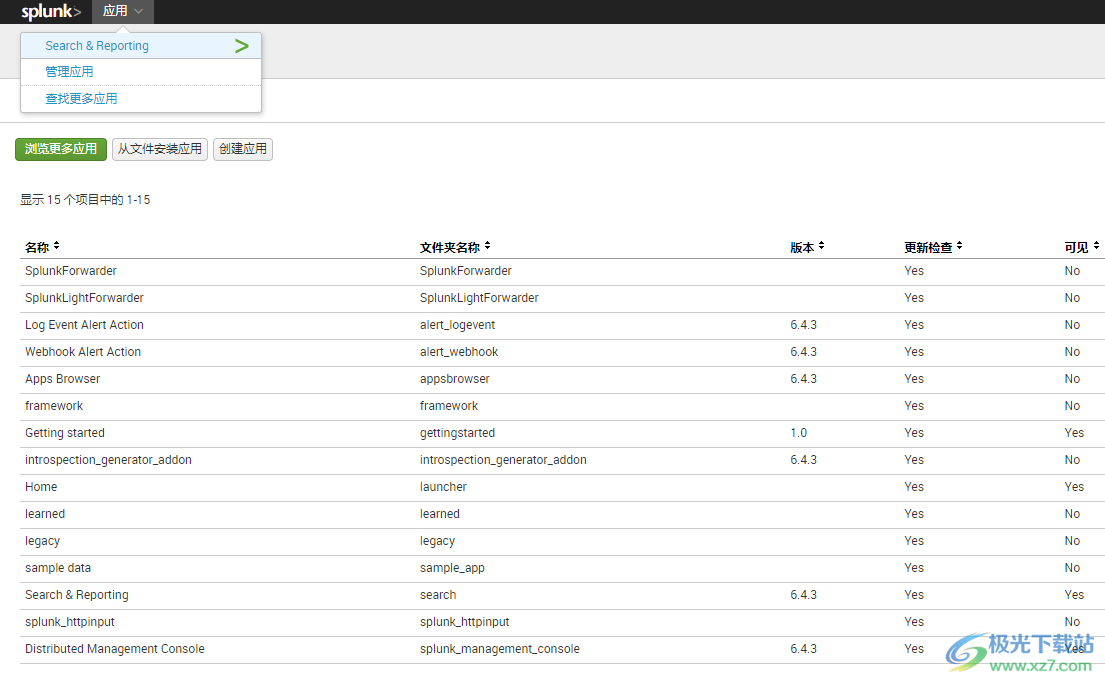This screenshot has width=1105, height=682.
Task: Click the 从文件安装应用 button
Action: 160,149
